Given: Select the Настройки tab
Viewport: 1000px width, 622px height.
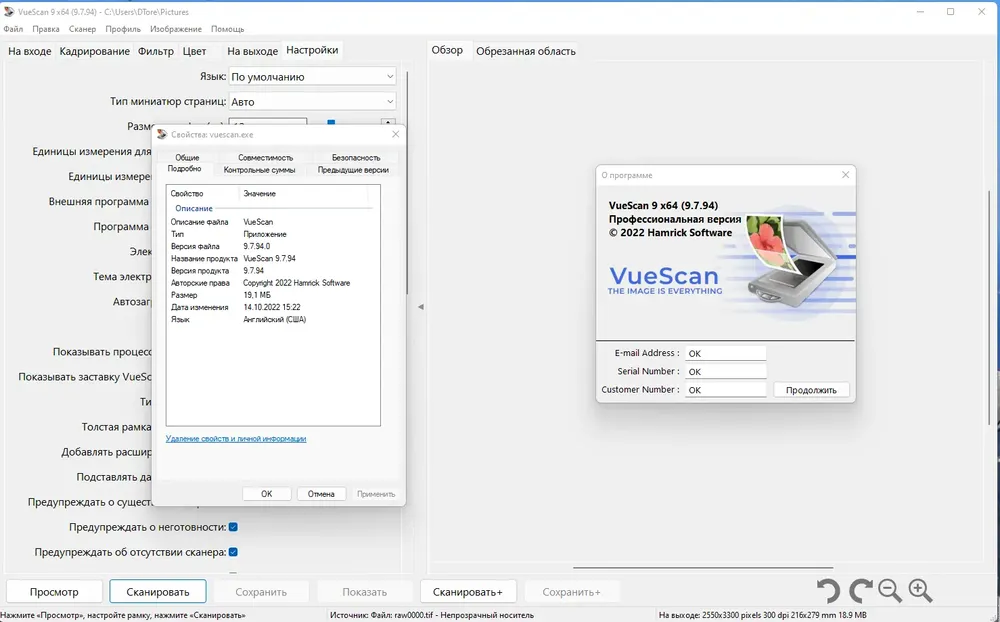Looking at the screenshot, I should click(x=312, y=50).
